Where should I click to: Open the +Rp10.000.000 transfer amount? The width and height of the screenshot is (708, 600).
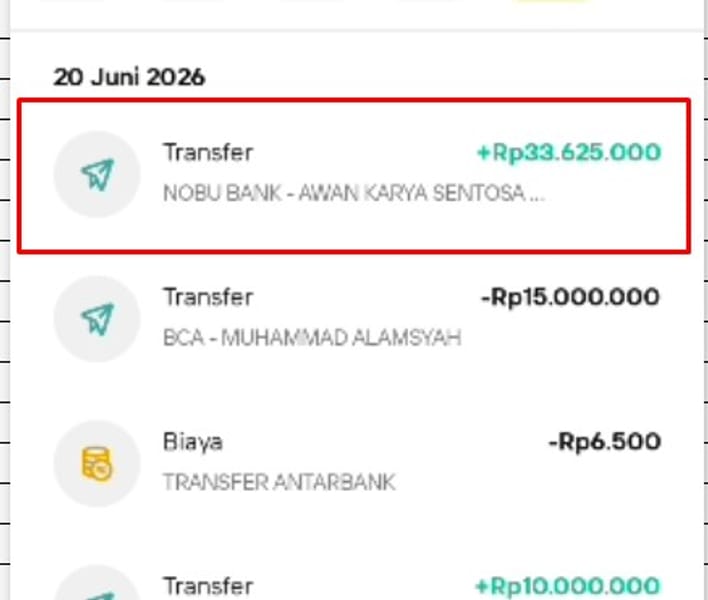(x=568, y=586)
